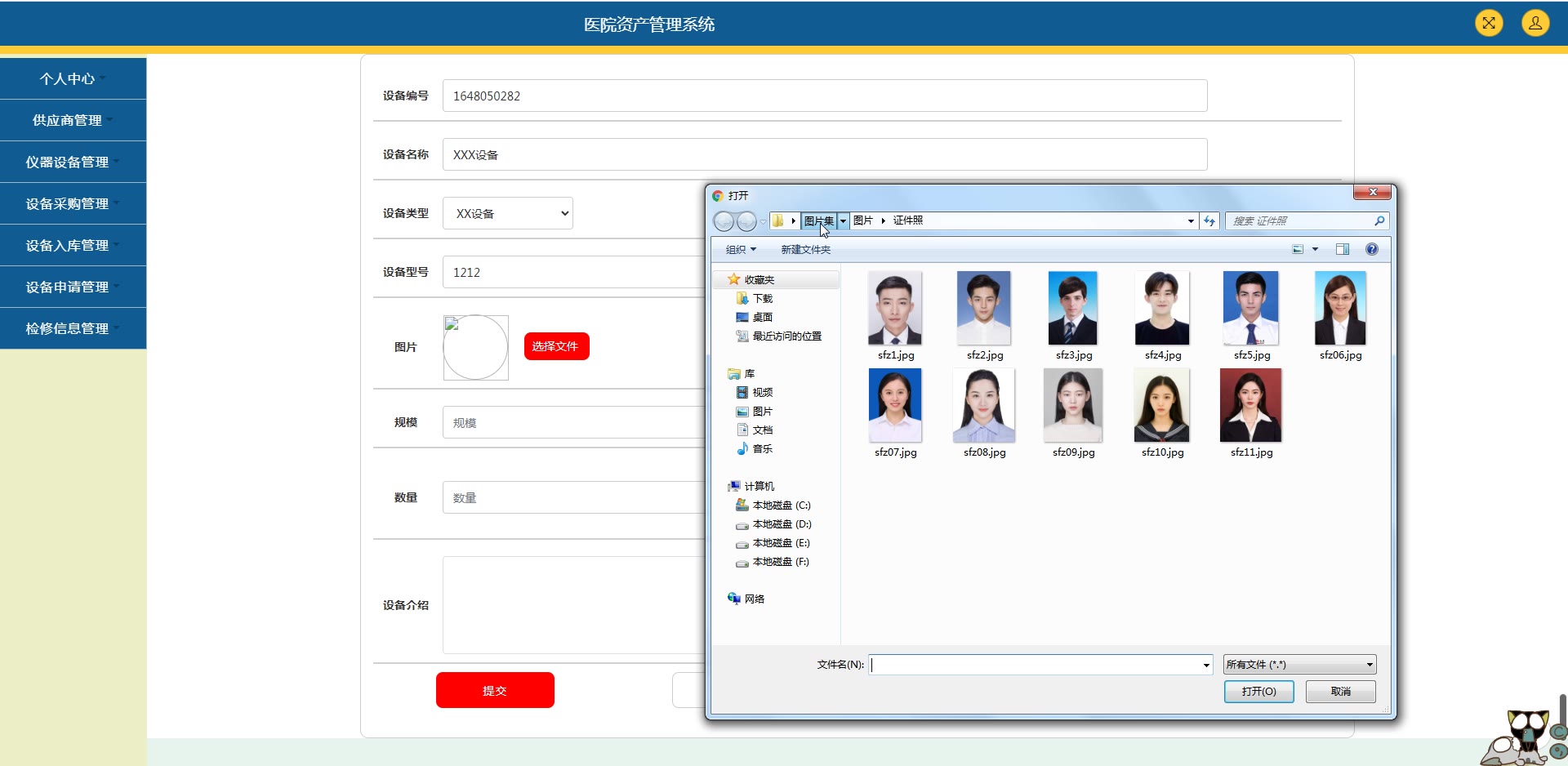Select the sfz11.jpg thumbnail
This screenshot has width=1568, height=766.
1251,405
